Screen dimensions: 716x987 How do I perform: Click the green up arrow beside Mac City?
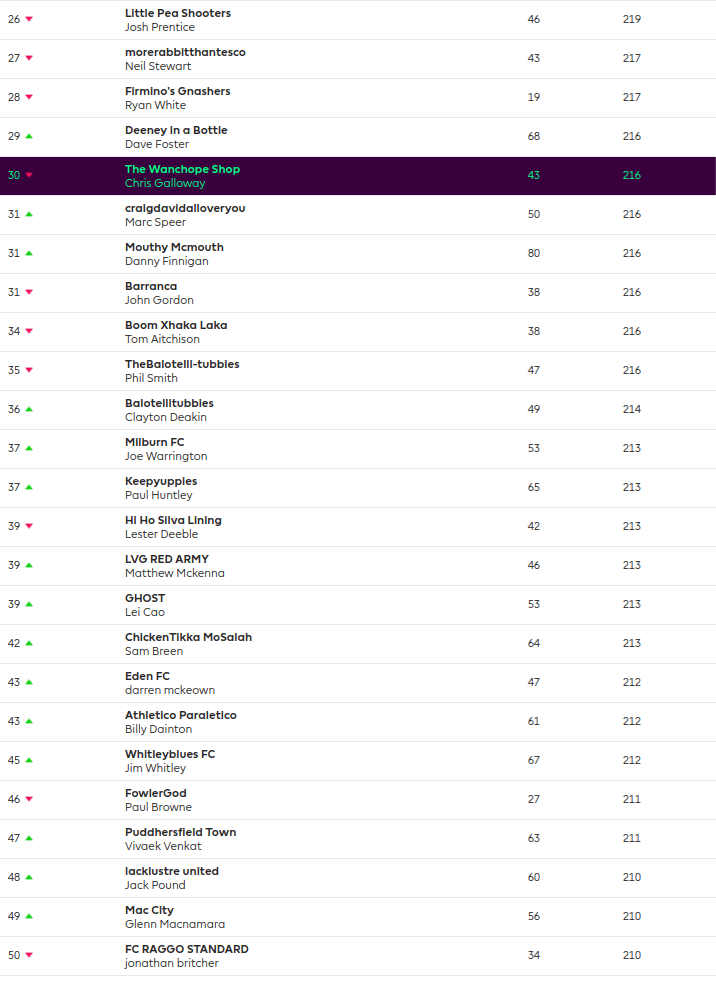tap(29, 916)
